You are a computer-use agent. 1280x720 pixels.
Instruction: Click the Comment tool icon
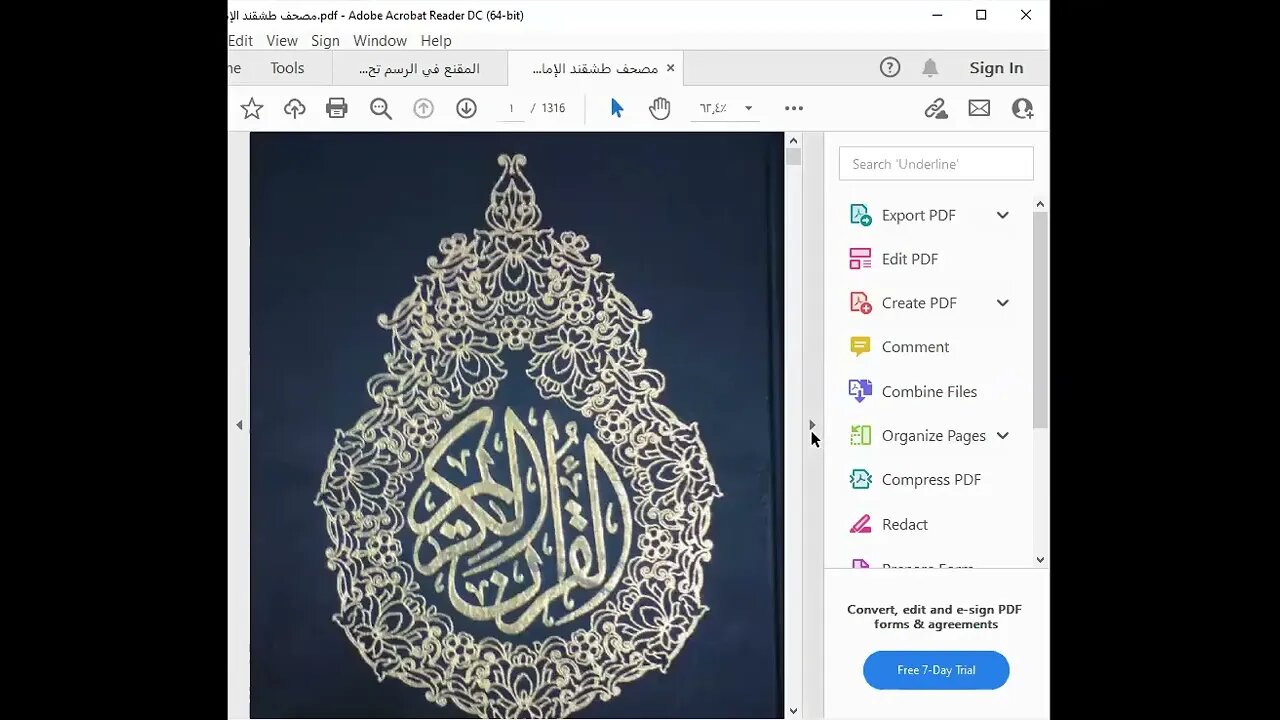click(x=860, y=347)
